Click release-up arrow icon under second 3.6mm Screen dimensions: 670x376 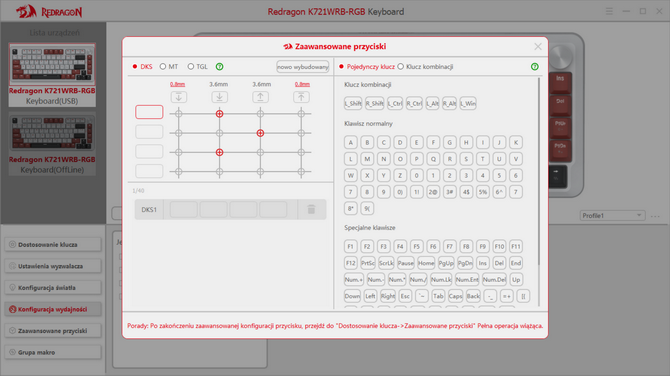coord(260,97)
